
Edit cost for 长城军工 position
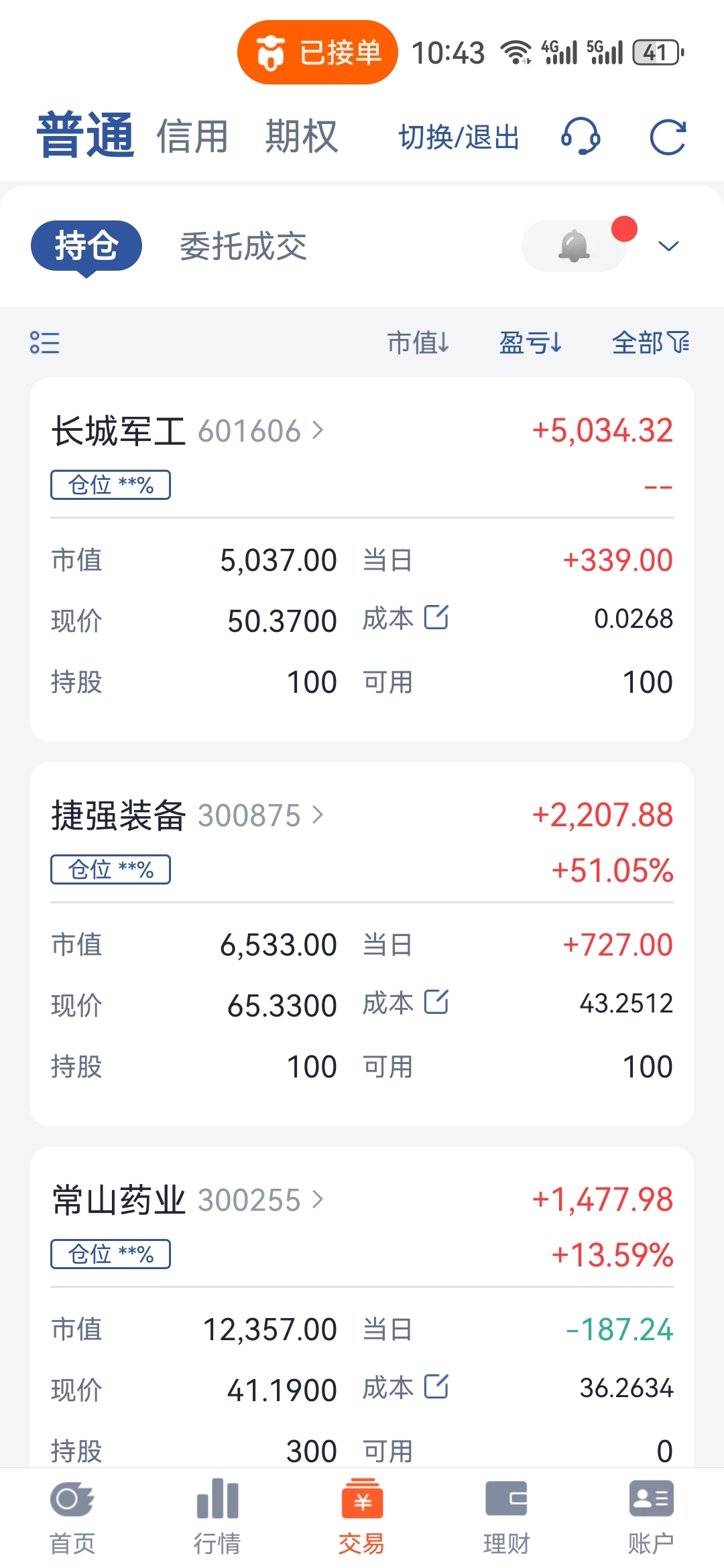[436, 617]
